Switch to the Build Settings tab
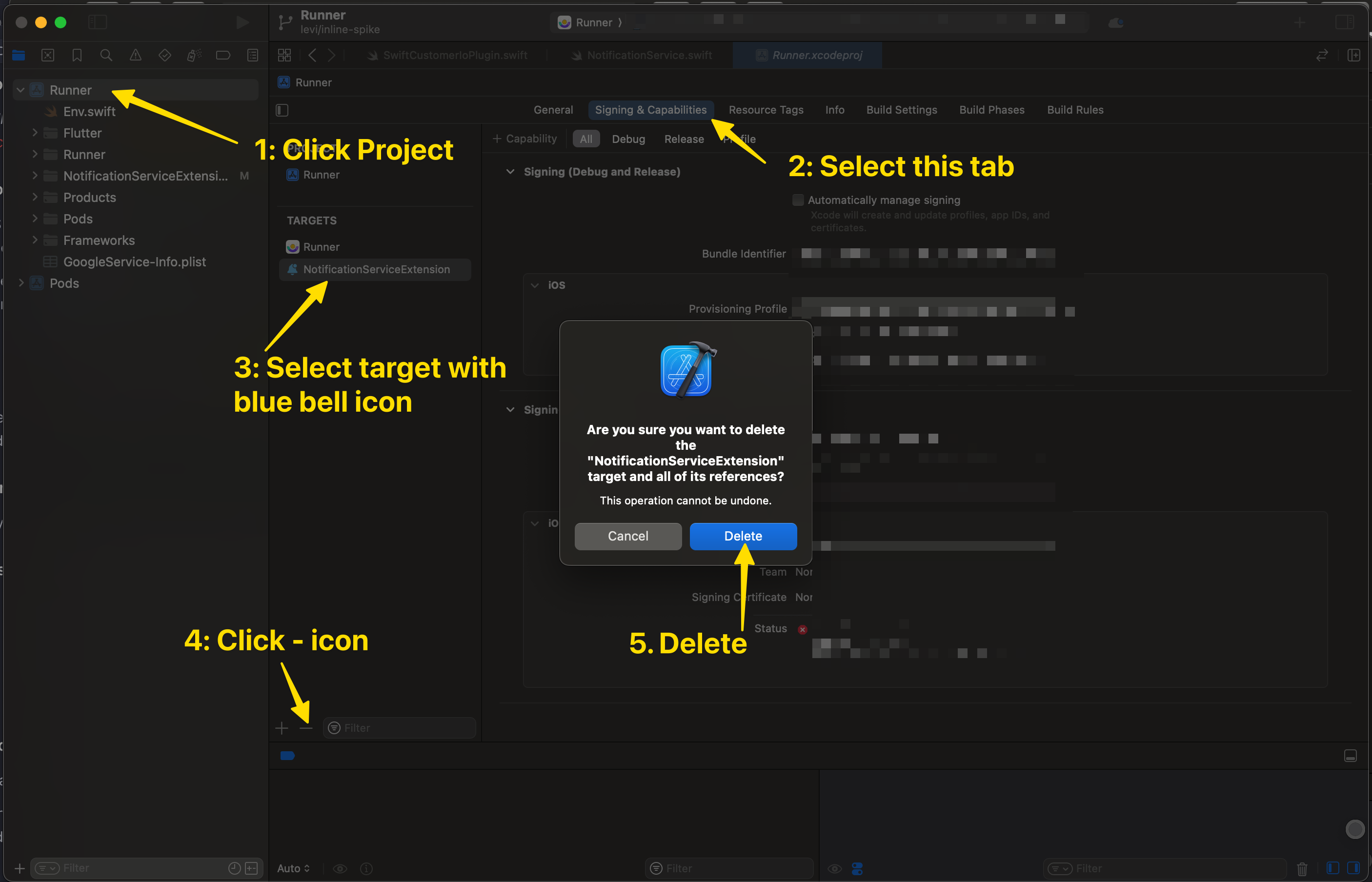This screenshot has width=1372, height=882. pos(902,110)
